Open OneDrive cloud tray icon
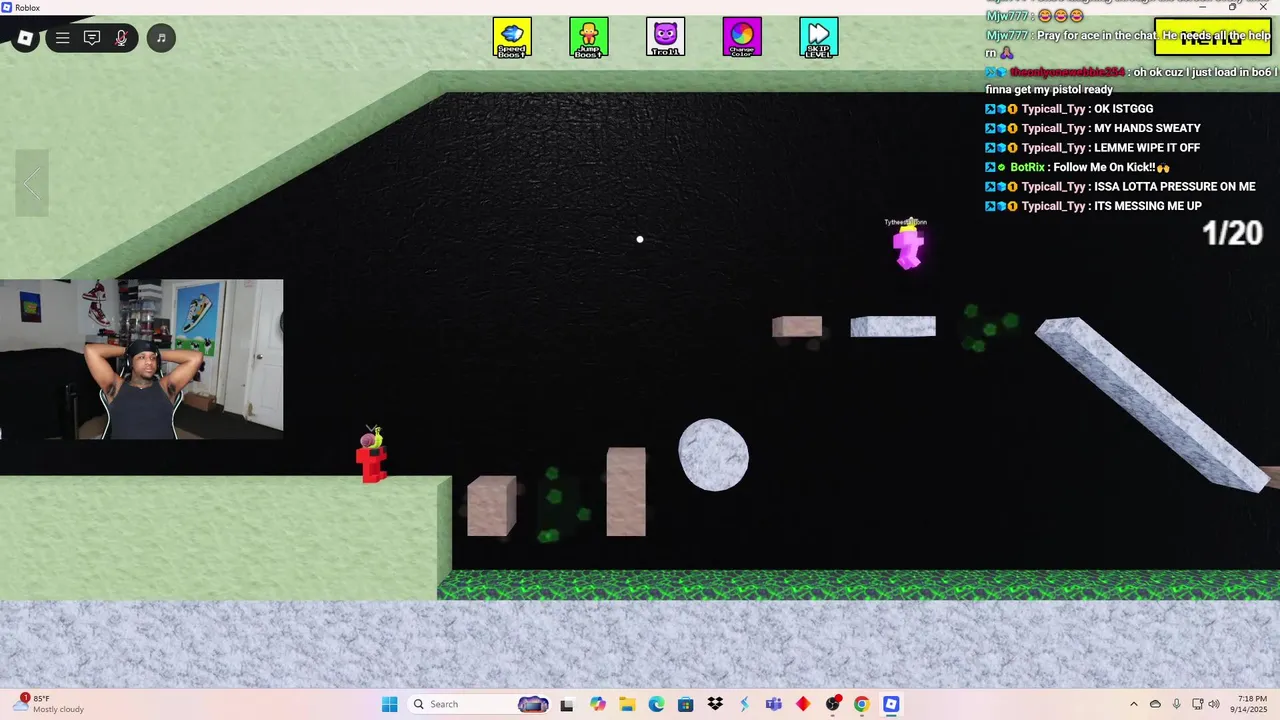Image resolution: width=1280 pixels, height=720 pixels. pyautogui.click(x=1155, y=704)
